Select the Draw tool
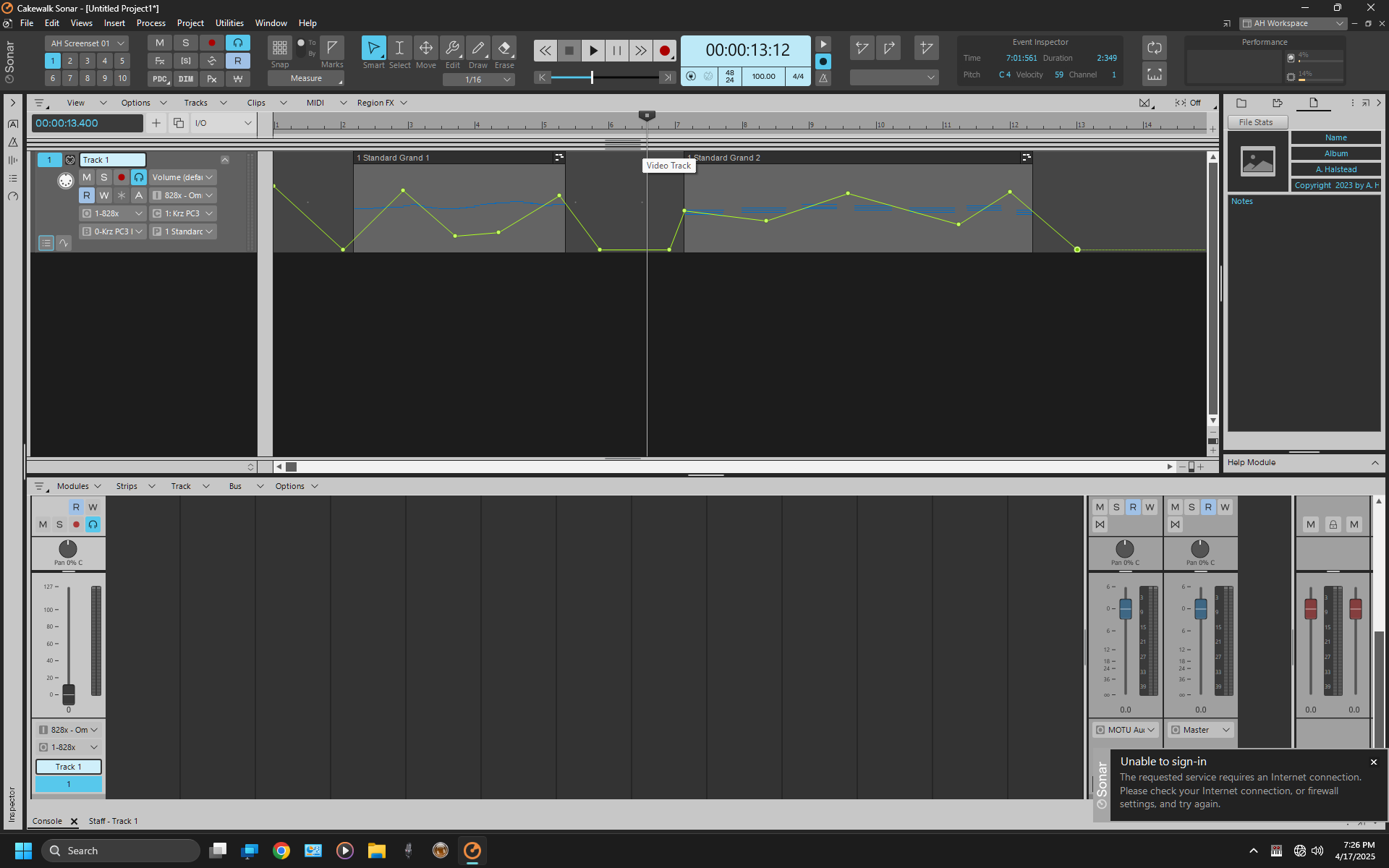Image resolution: width=1389 pixels, height=868 pixels. coord(478,48)
